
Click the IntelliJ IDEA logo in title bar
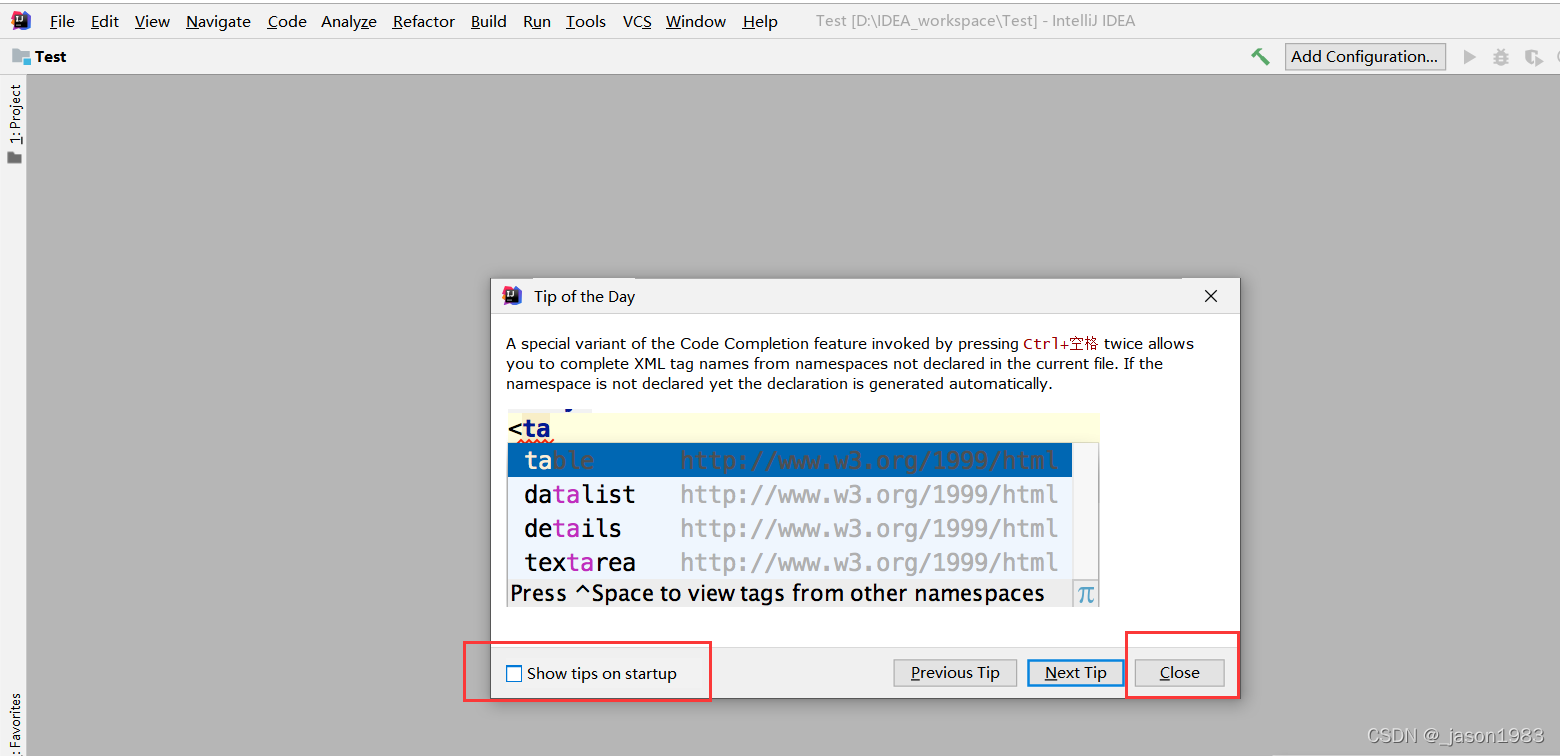pos(21,20)
